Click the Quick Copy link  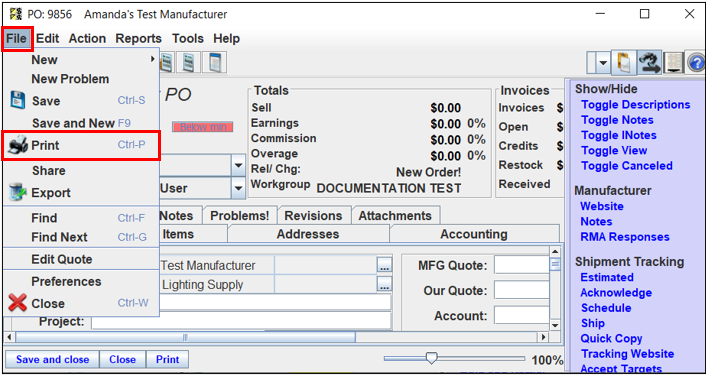(611, 339)
